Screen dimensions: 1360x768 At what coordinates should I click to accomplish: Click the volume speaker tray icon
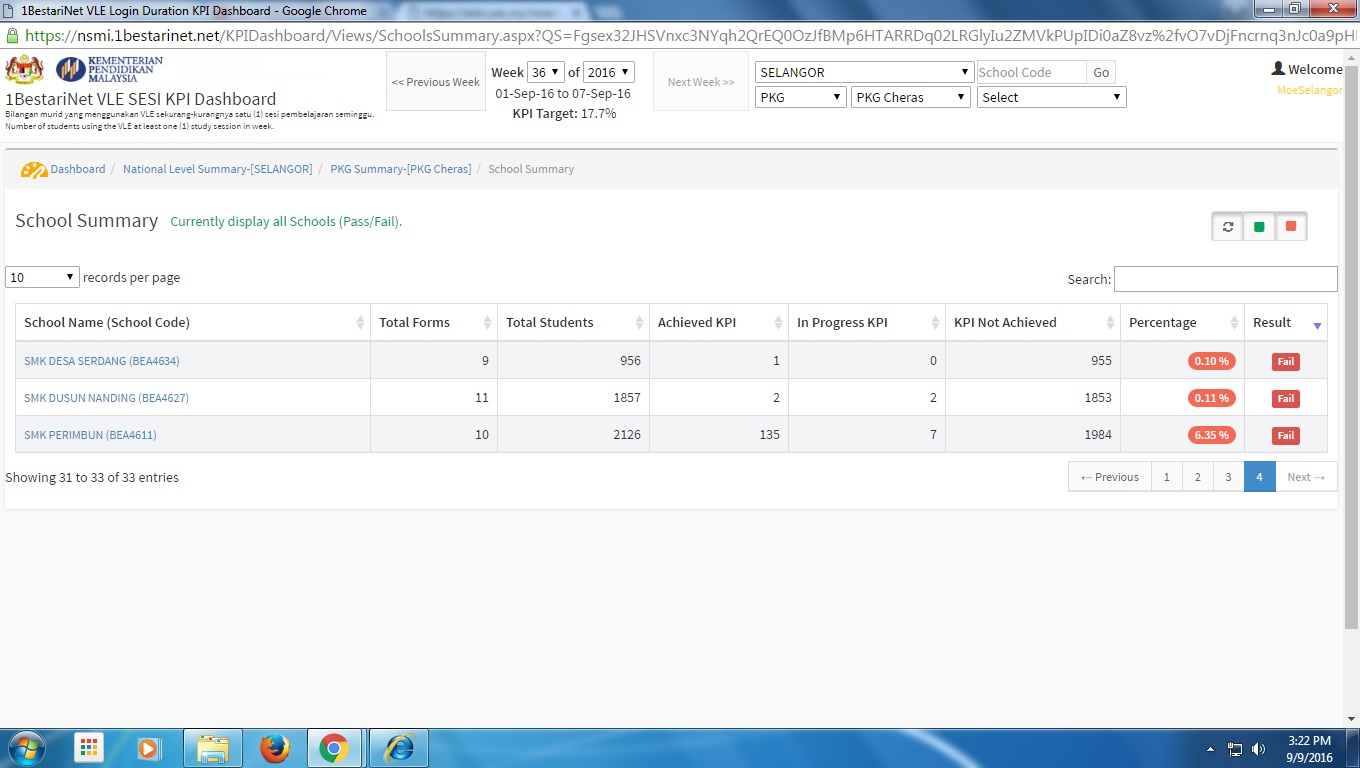coord(1258,749)
